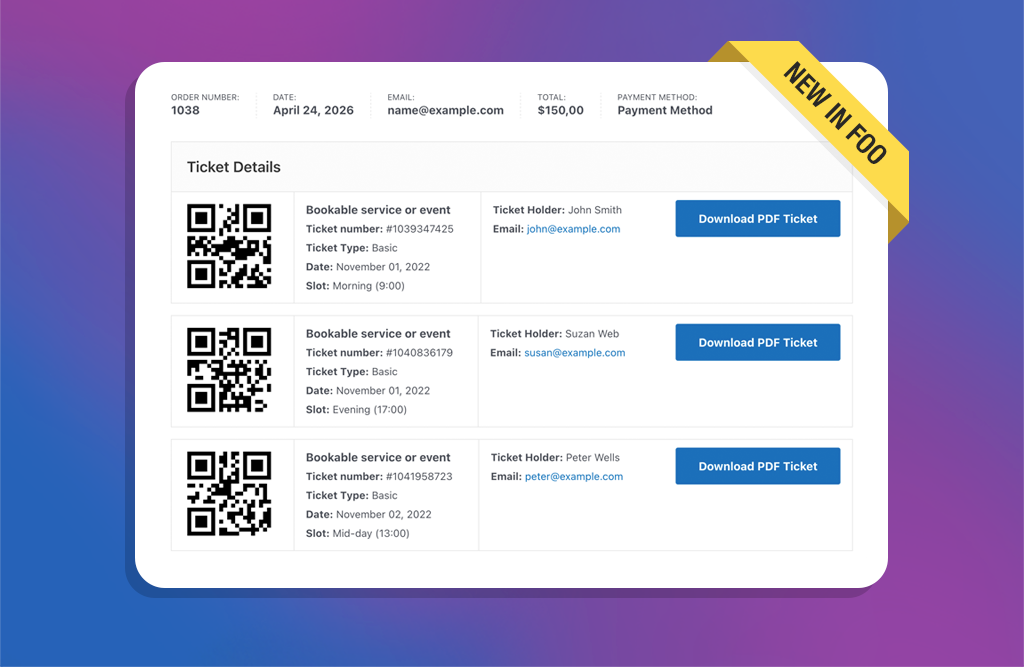Download John Smith's PDF ticket
This screenshot has width=1024, height=667.
click(x=757, y=219)
